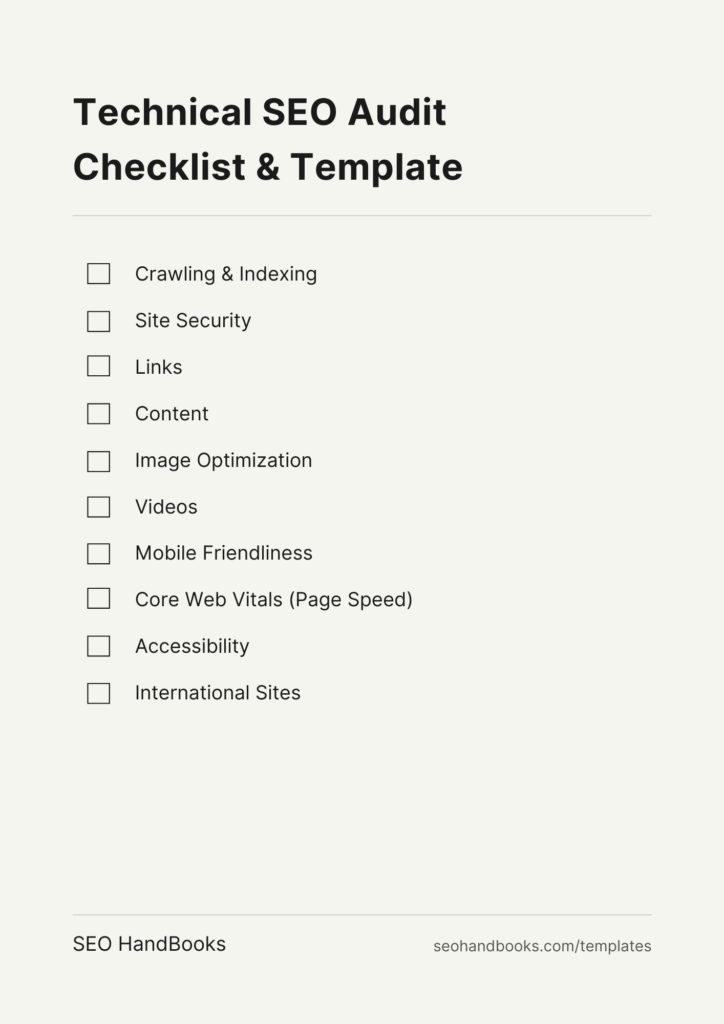Tick the Videos checkbox

coord(99,507)
